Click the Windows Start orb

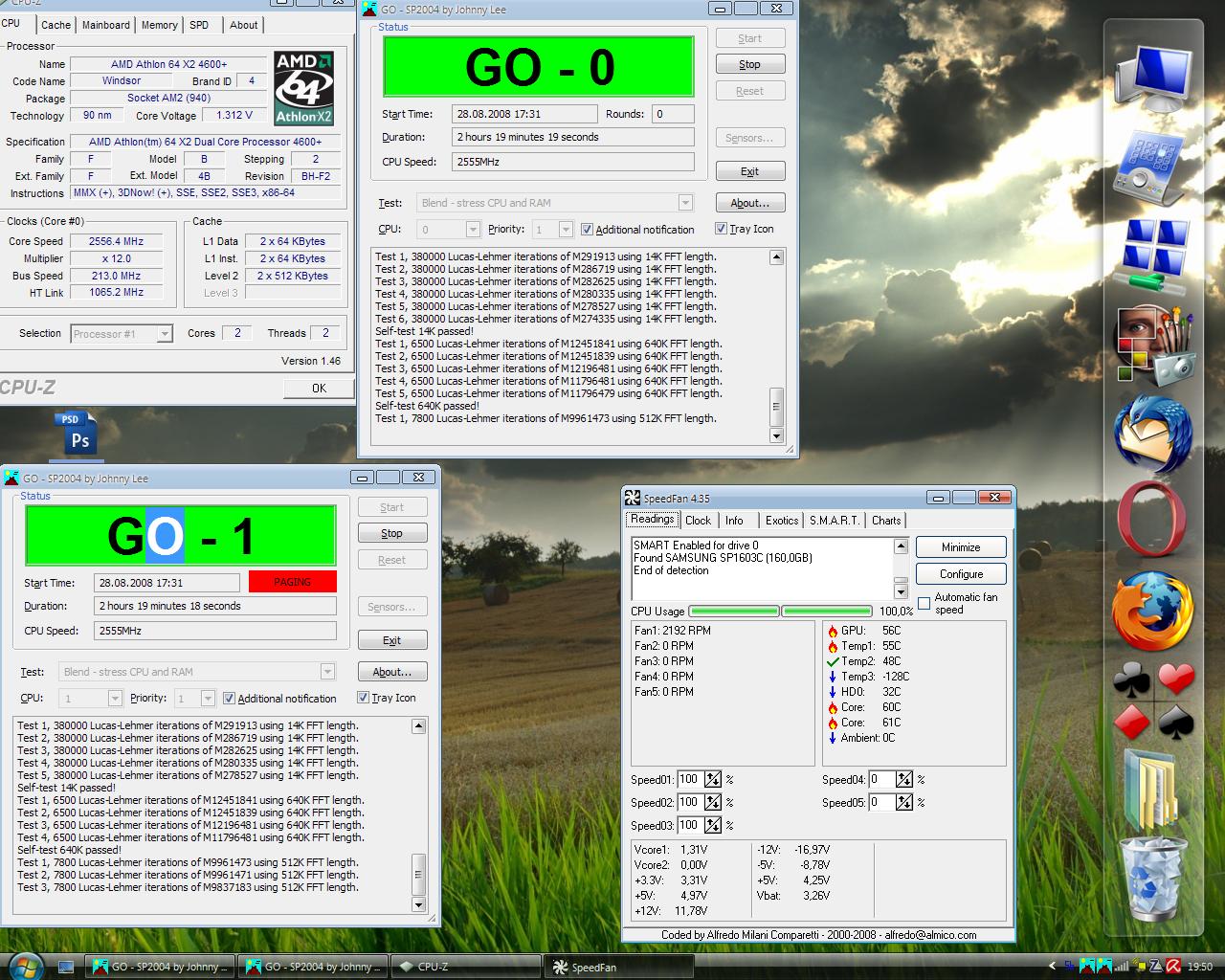coord(25,965)
